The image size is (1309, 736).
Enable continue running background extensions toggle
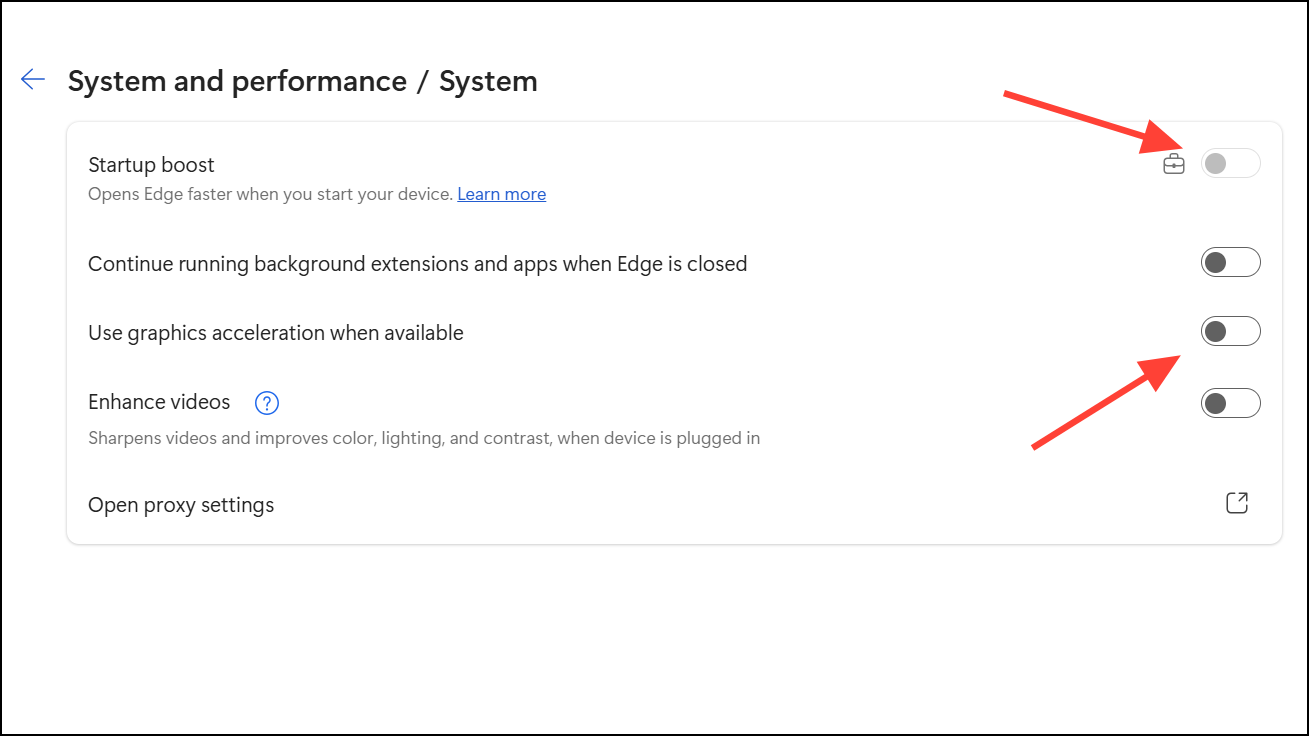point(1230,263)
